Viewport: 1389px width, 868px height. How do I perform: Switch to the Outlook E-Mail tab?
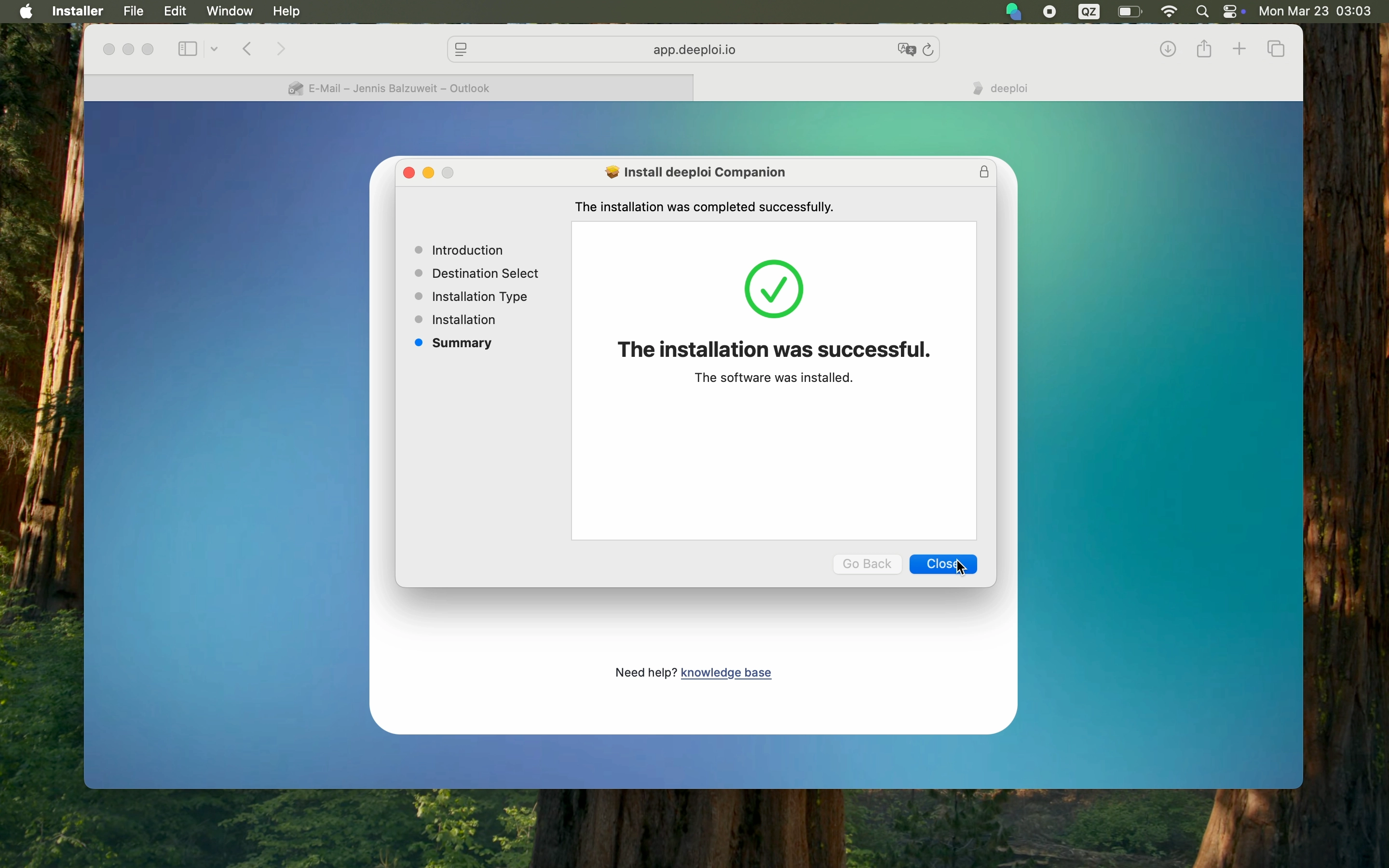[x=389, y=88]
